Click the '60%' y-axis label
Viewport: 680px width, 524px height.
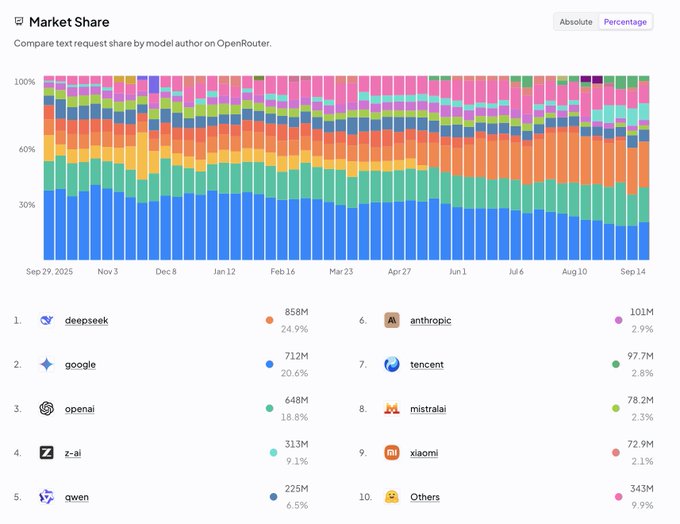point(27,149)
